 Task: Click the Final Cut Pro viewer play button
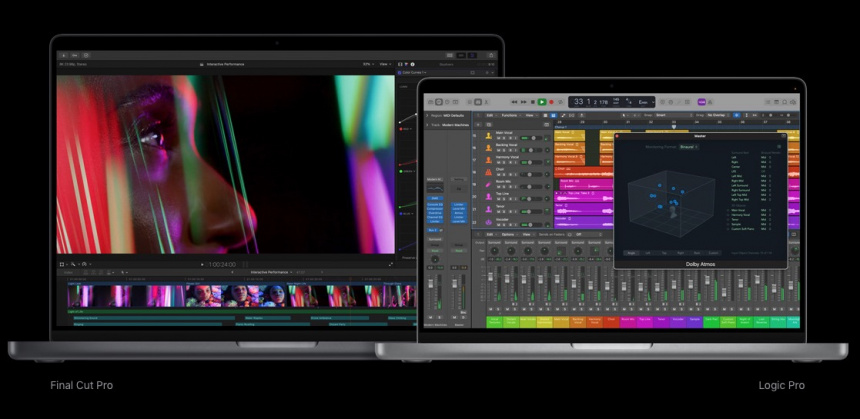(202, 264)
